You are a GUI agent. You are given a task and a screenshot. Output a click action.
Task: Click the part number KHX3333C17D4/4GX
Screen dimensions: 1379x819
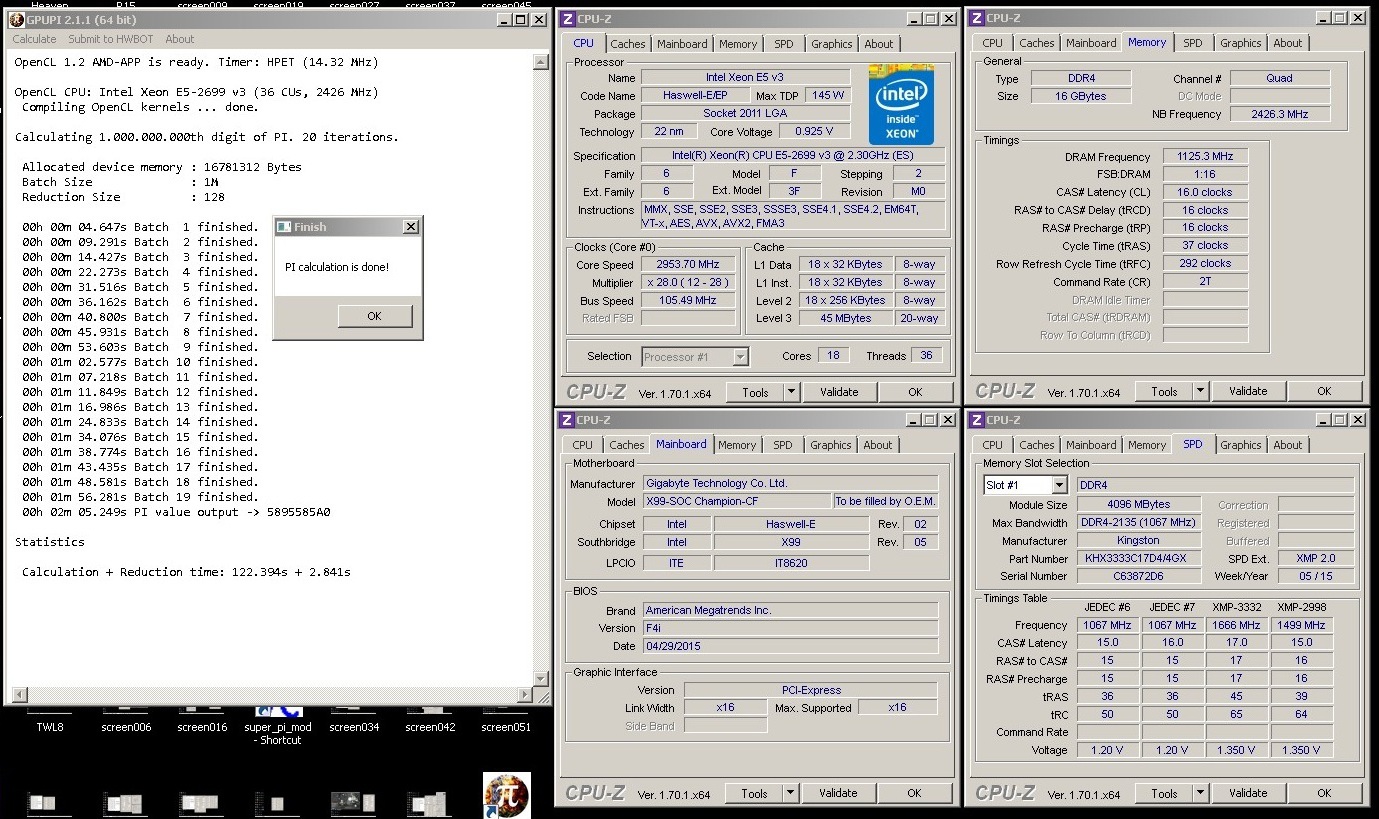[1139, 559]
